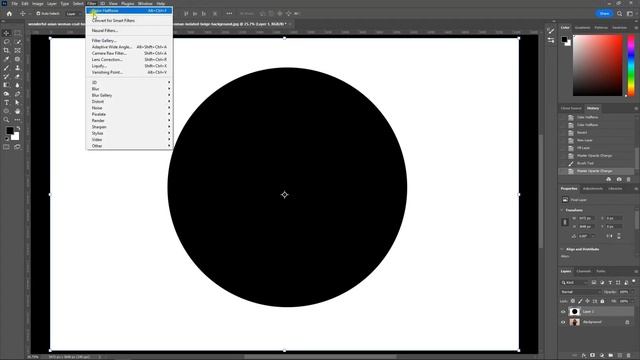Open the Blur filter submenu

pos(129,89)
